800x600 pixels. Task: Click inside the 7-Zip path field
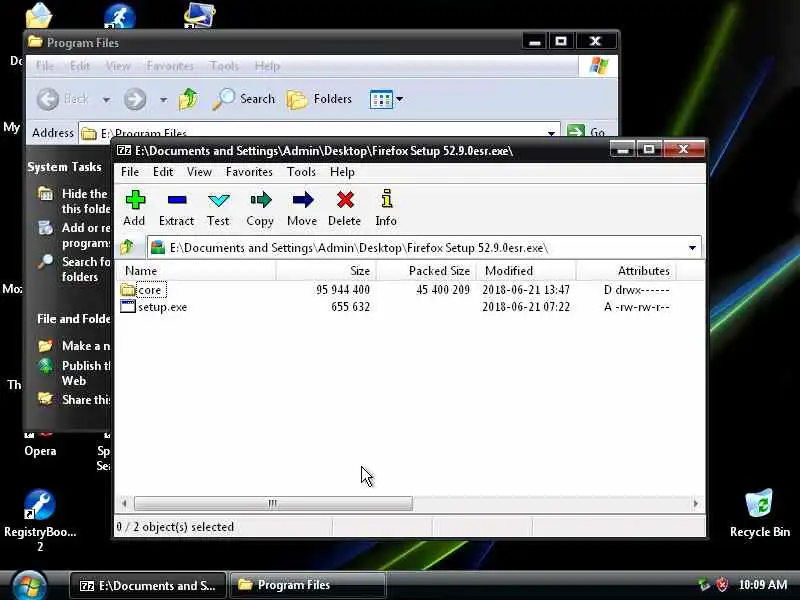point(424,248)
